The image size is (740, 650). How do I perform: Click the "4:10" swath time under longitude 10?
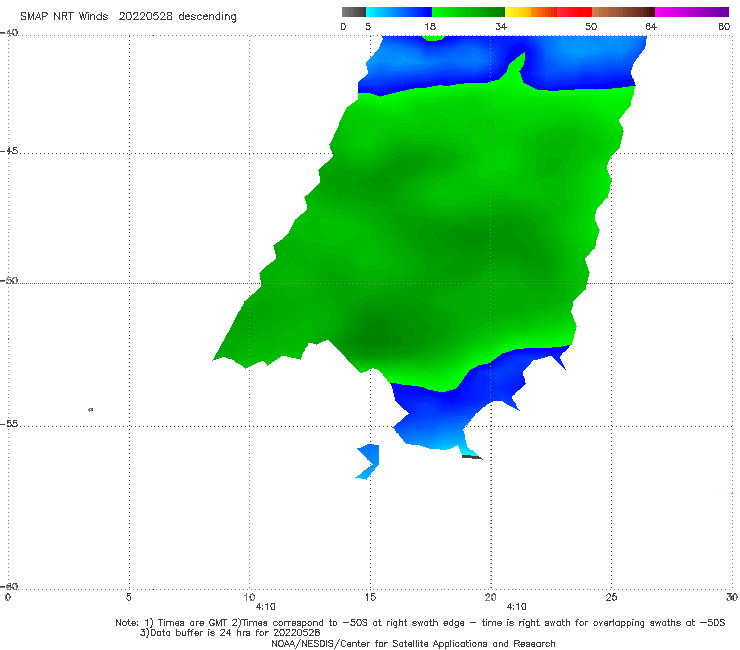tap(266, 607)
